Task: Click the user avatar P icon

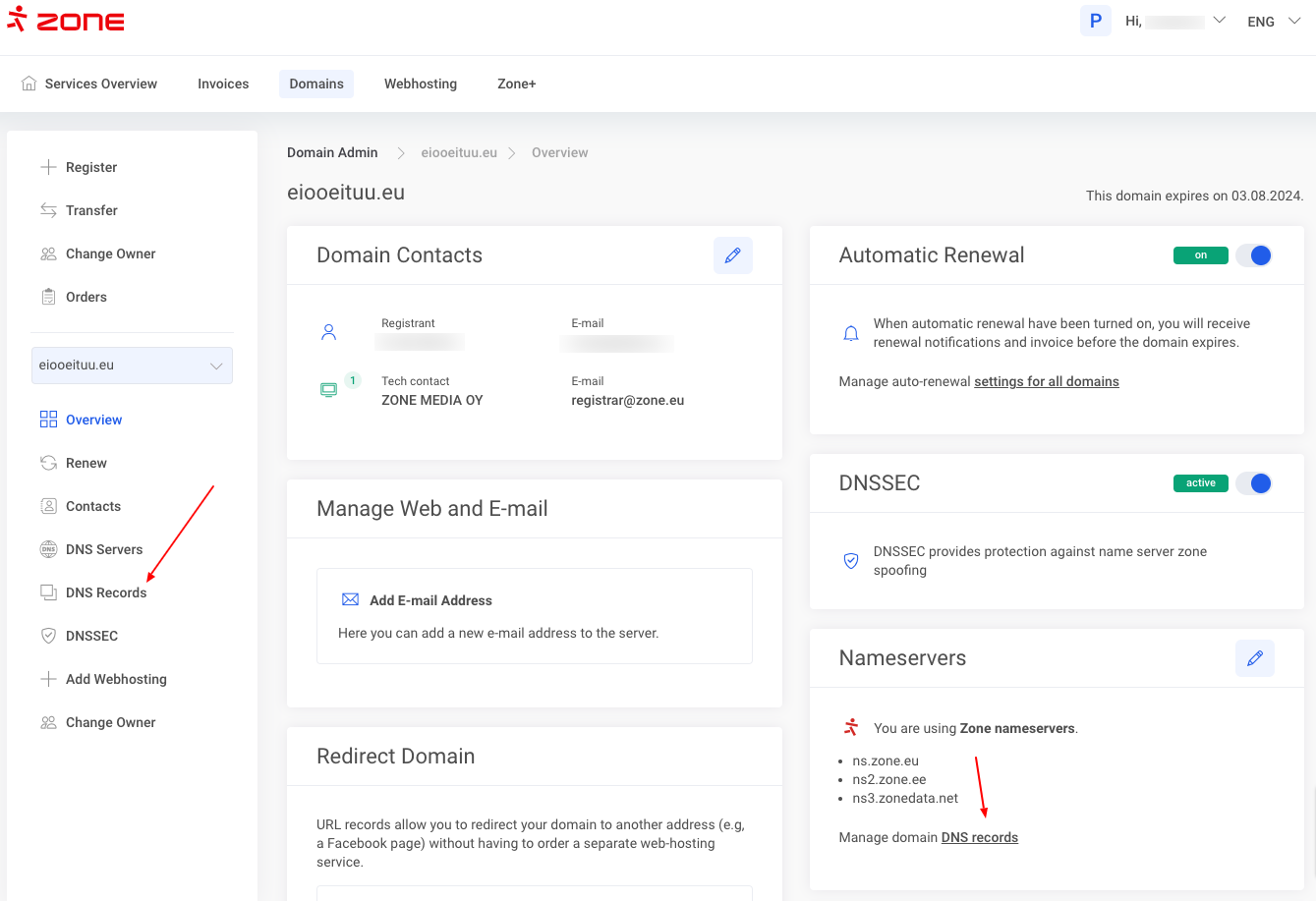Action: pyautogui.click(x=1095, y=21)
